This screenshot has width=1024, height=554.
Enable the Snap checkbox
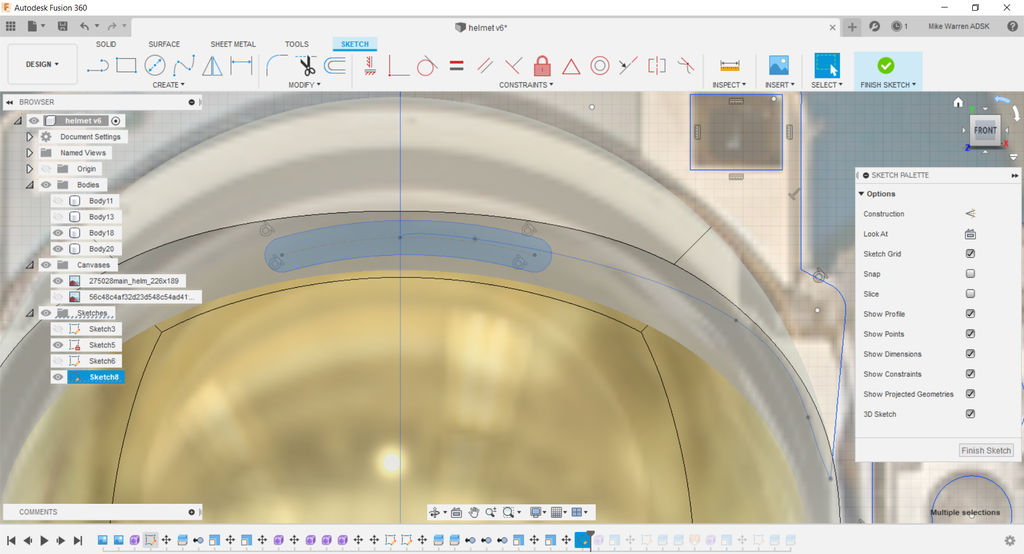coord(970,274)
